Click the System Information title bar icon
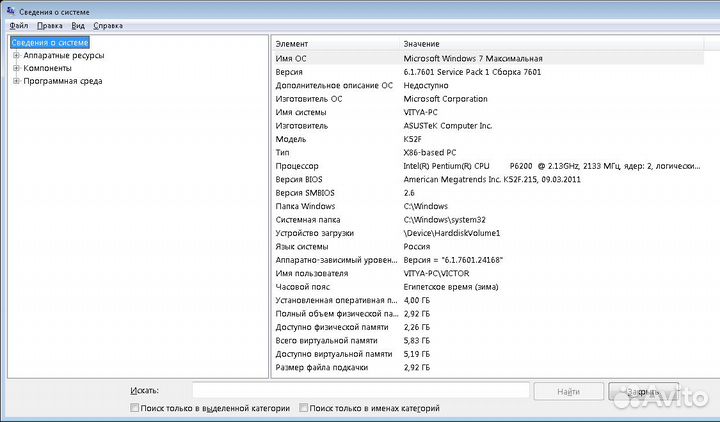Image resolution: width=720 pixels, height=422 pixels. (11, 11)
